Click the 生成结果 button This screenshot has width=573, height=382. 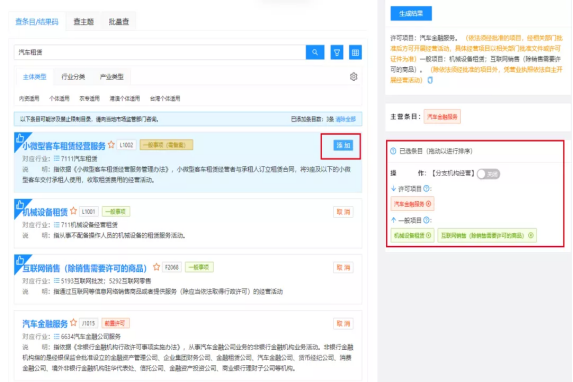click(411, 14)
